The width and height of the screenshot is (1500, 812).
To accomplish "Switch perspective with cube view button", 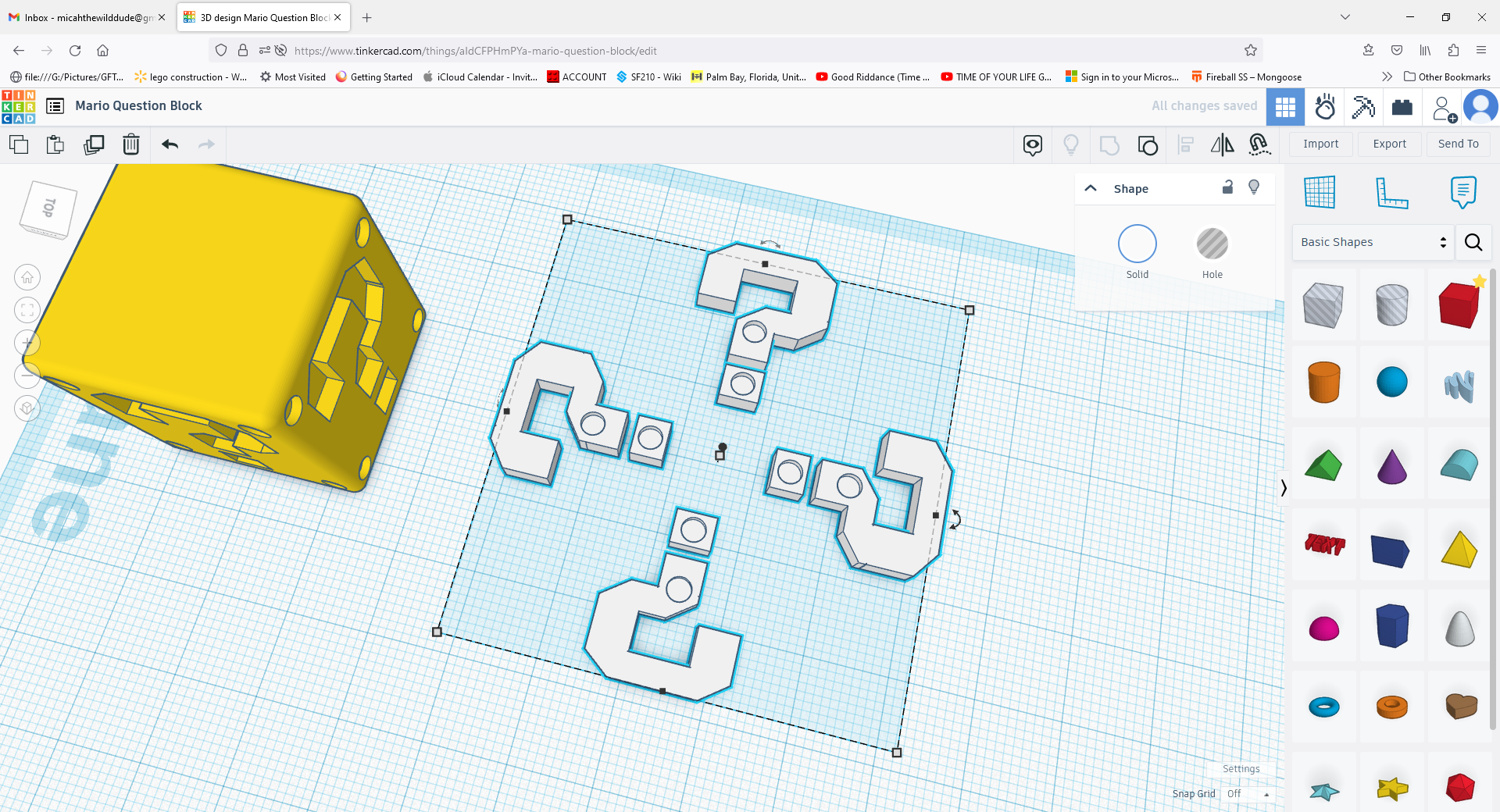I will pos(27,408).
